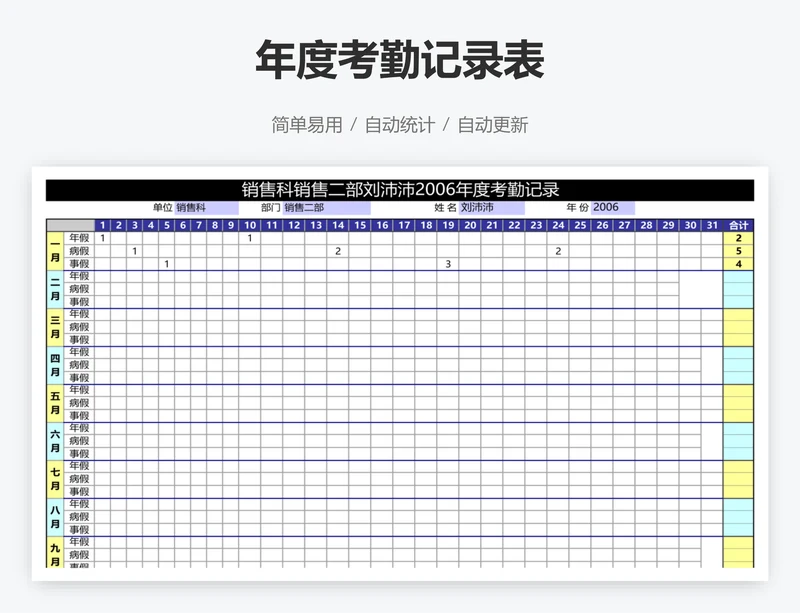Click the 部门 field containing 销售二部
This screenshot has height=613, width=800.
point(327,208)
